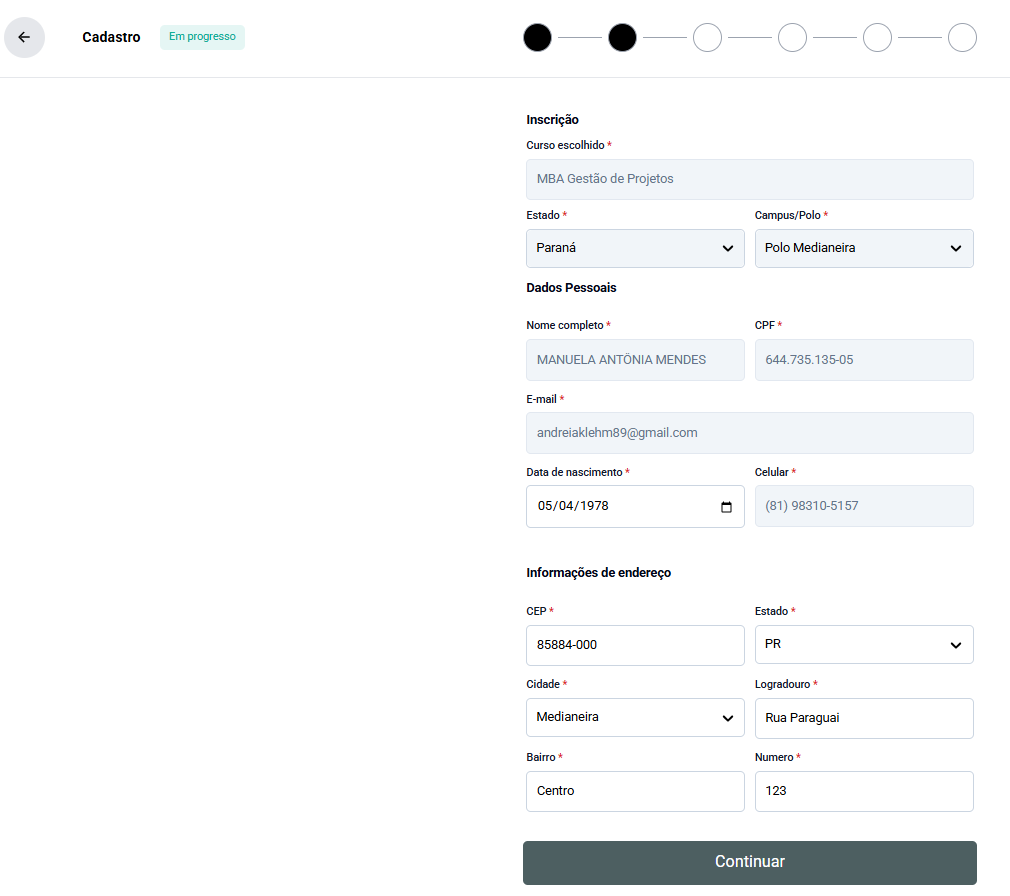Screen dimensions: 1010x896
Task: Select the fifth progress step circle
Action: [877, 37]
